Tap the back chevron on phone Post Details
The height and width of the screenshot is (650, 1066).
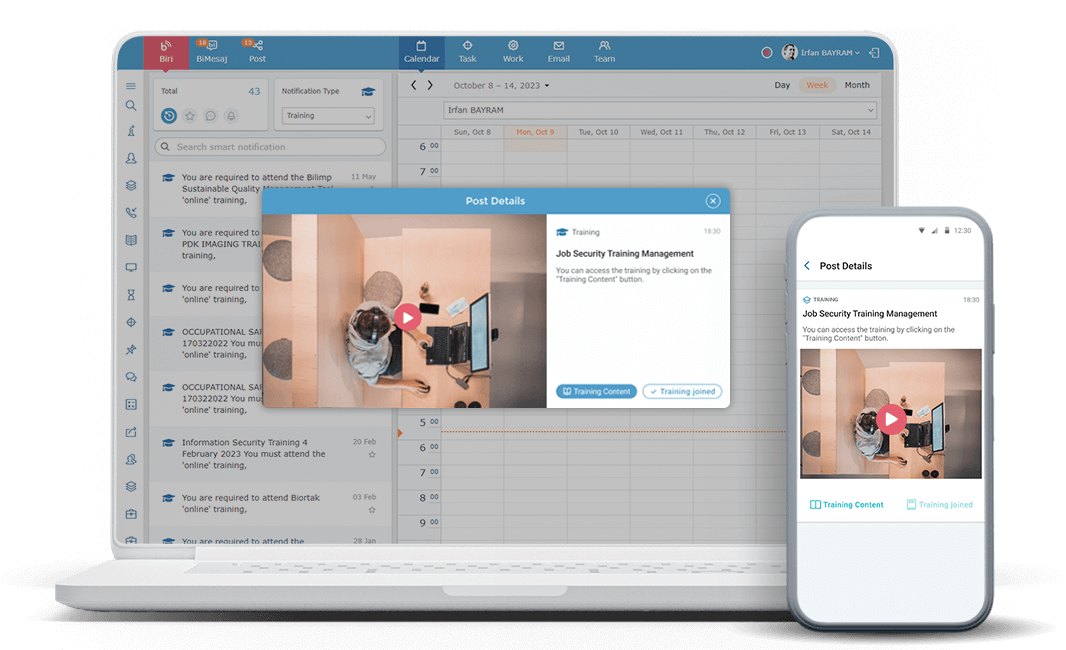tap(807, 266)
